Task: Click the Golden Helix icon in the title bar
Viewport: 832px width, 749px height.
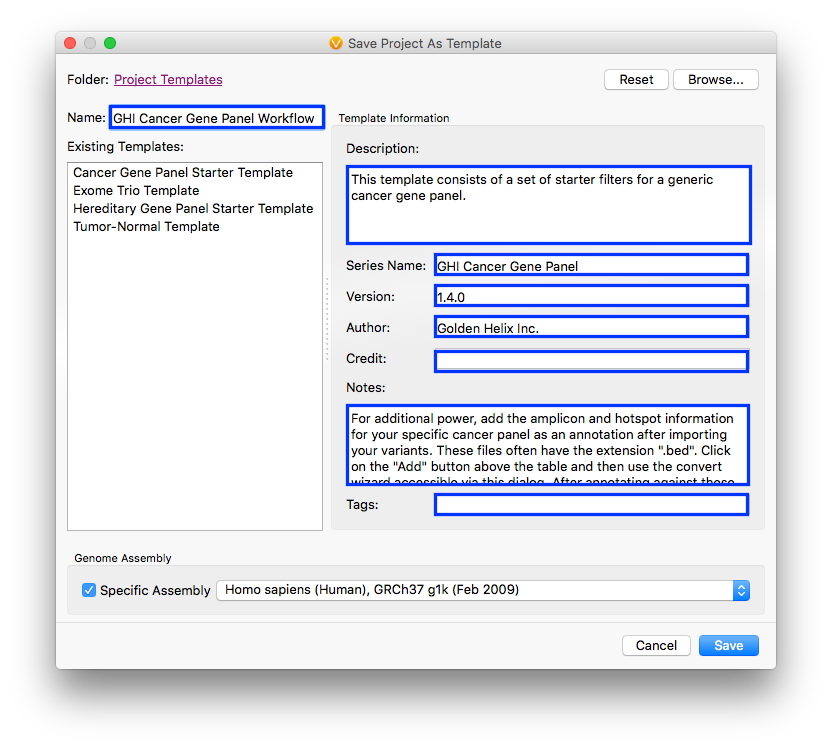Action: click(336, 43)
